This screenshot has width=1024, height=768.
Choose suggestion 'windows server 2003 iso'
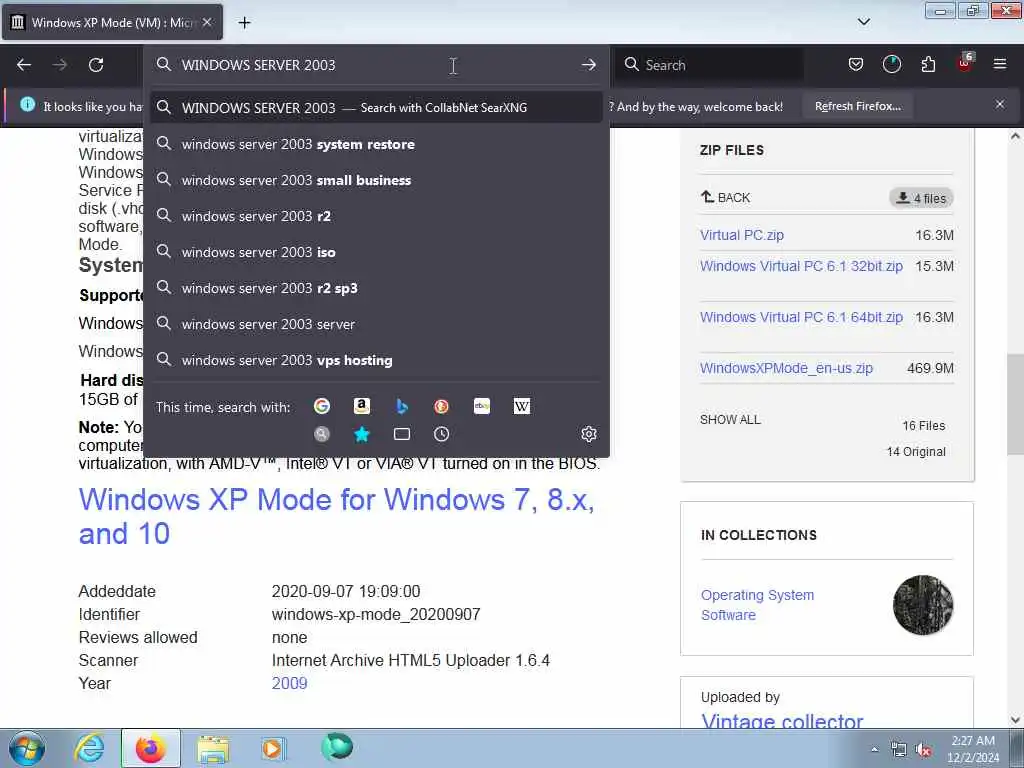[376, 252]
